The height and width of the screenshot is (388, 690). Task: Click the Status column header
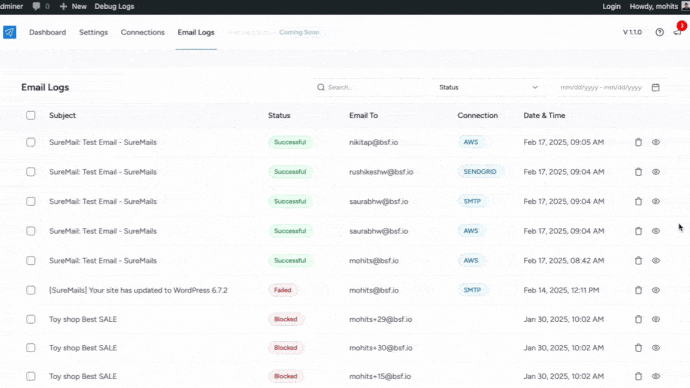tap(279, 115)
